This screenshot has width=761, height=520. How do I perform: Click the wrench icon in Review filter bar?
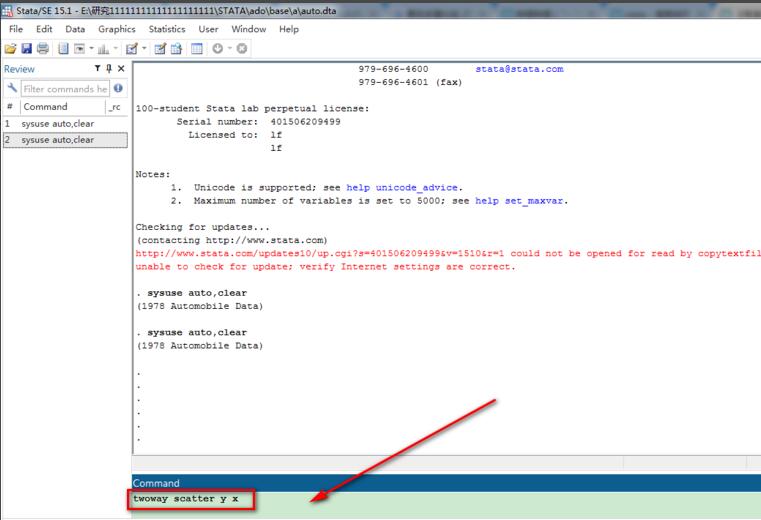pyautogui.click(x=12, y=88)
